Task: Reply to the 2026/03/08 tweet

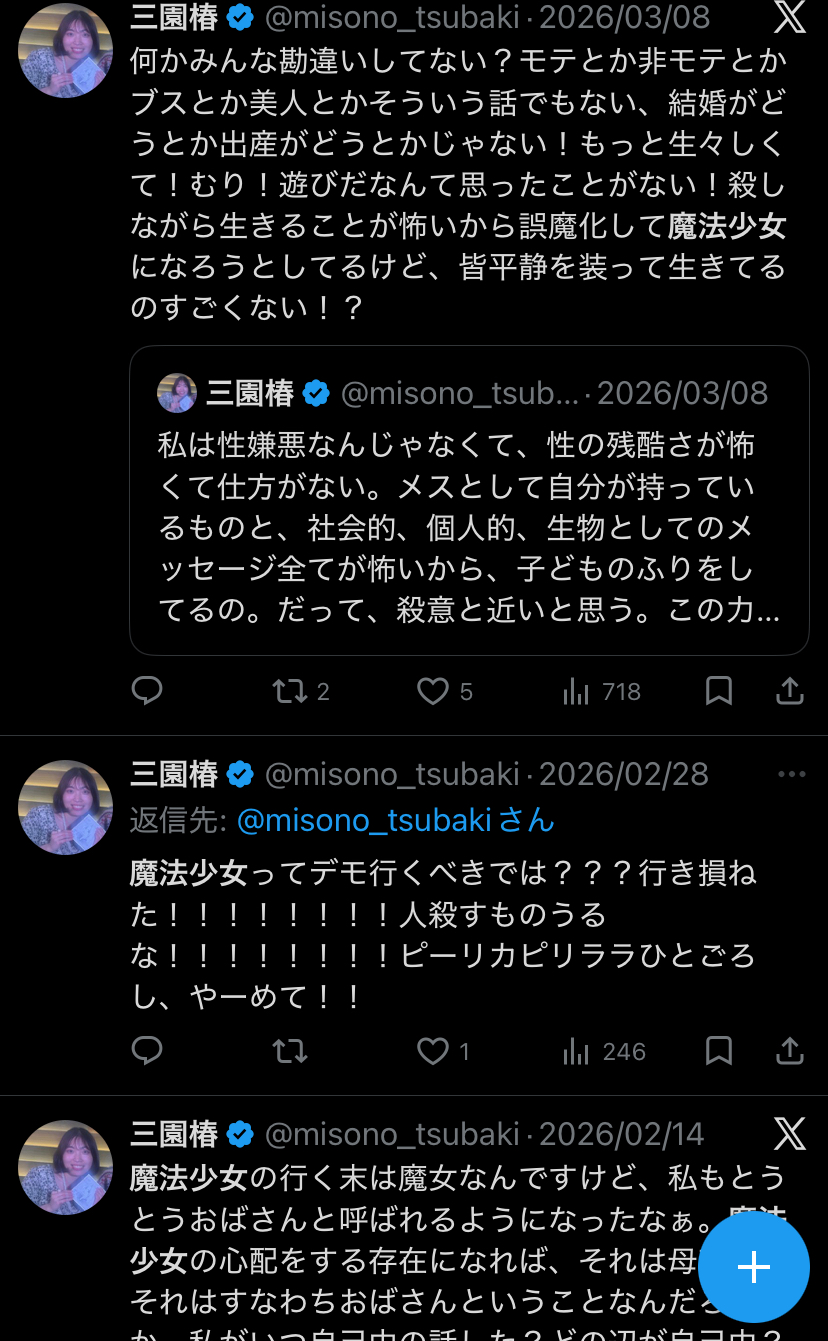Action: click(x=147, y=691)
